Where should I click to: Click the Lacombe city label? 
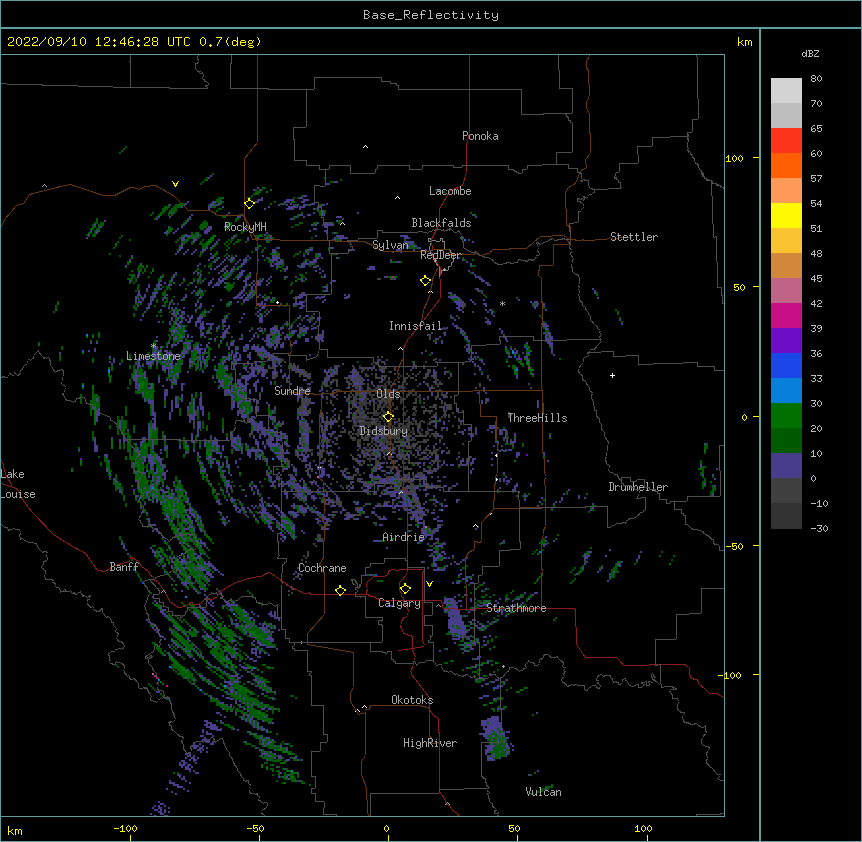[x=450, y=191]
